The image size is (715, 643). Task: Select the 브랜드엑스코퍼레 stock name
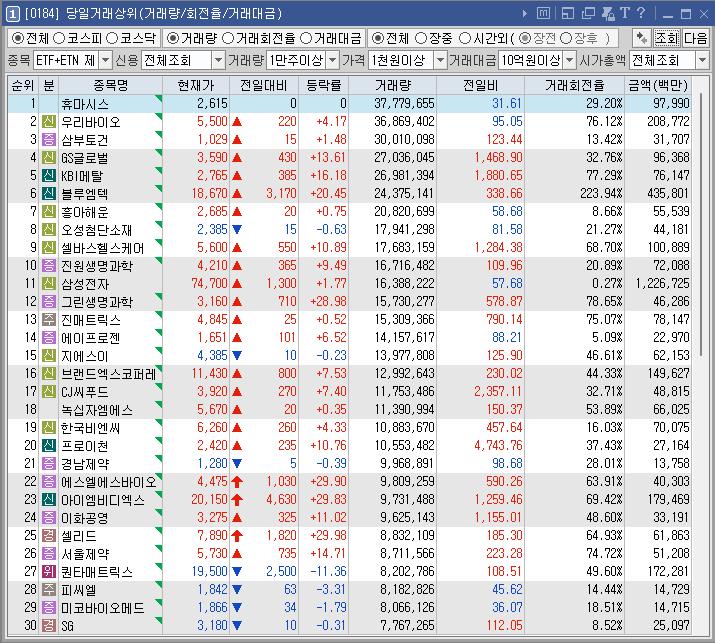click(x=109, y=374)
